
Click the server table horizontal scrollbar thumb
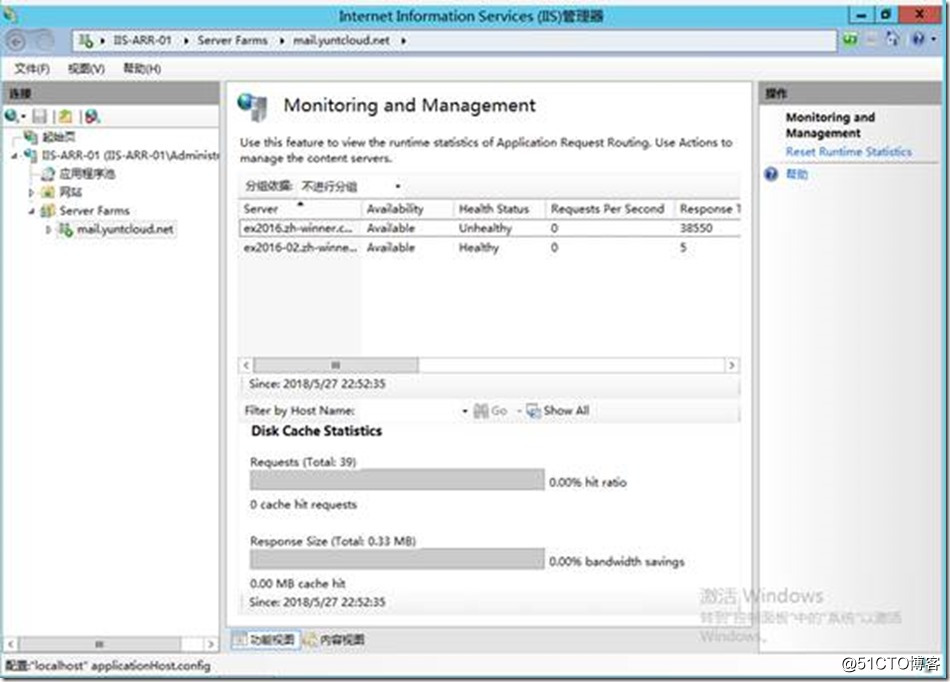[x=336, y=365]
